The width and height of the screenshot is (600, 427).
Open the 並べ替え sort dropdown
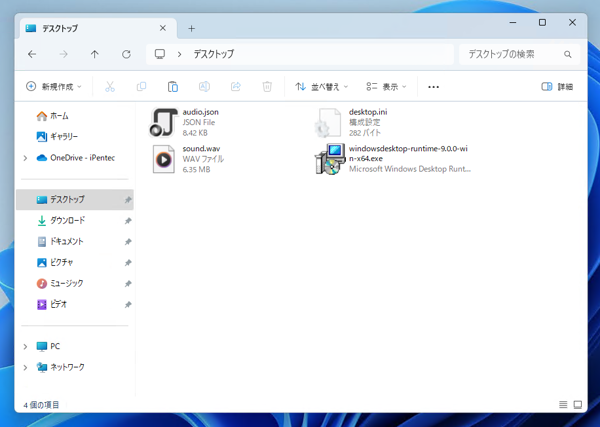coord(321,87)
